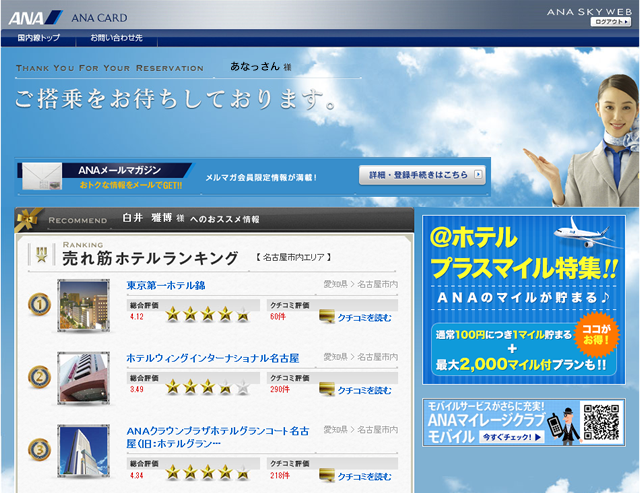Viewport: 640px width, 493px height.
Task: Click 愛知県 > 名古屋市内 for 東京第一ホテル錦
Action: click(x=360, y=284)
